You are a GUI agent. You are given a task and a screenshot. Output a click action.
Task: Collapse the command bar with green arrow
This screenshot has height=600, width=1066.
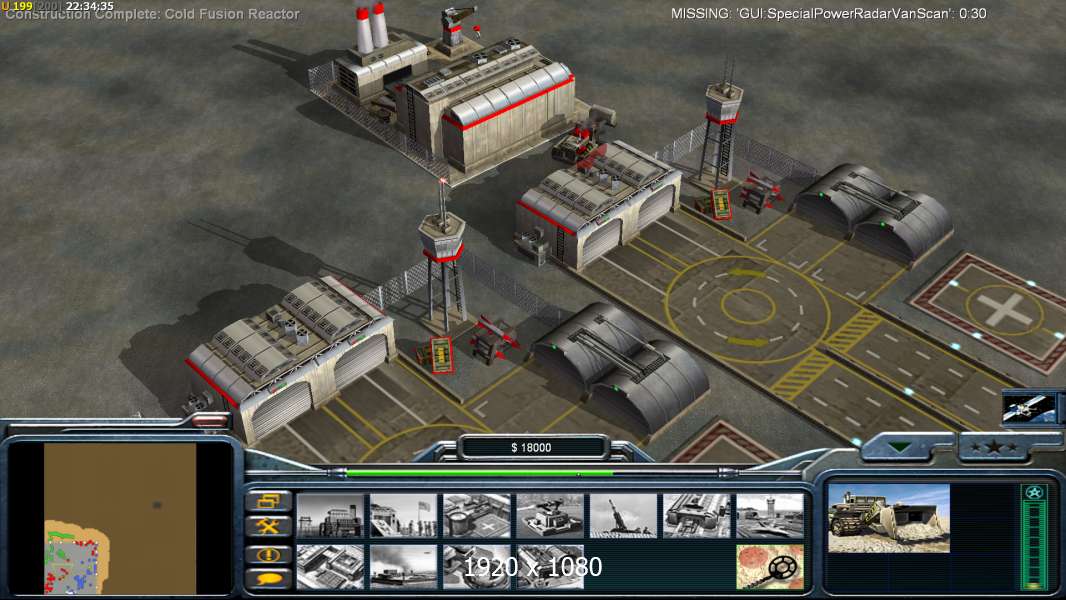pos(900,447)
